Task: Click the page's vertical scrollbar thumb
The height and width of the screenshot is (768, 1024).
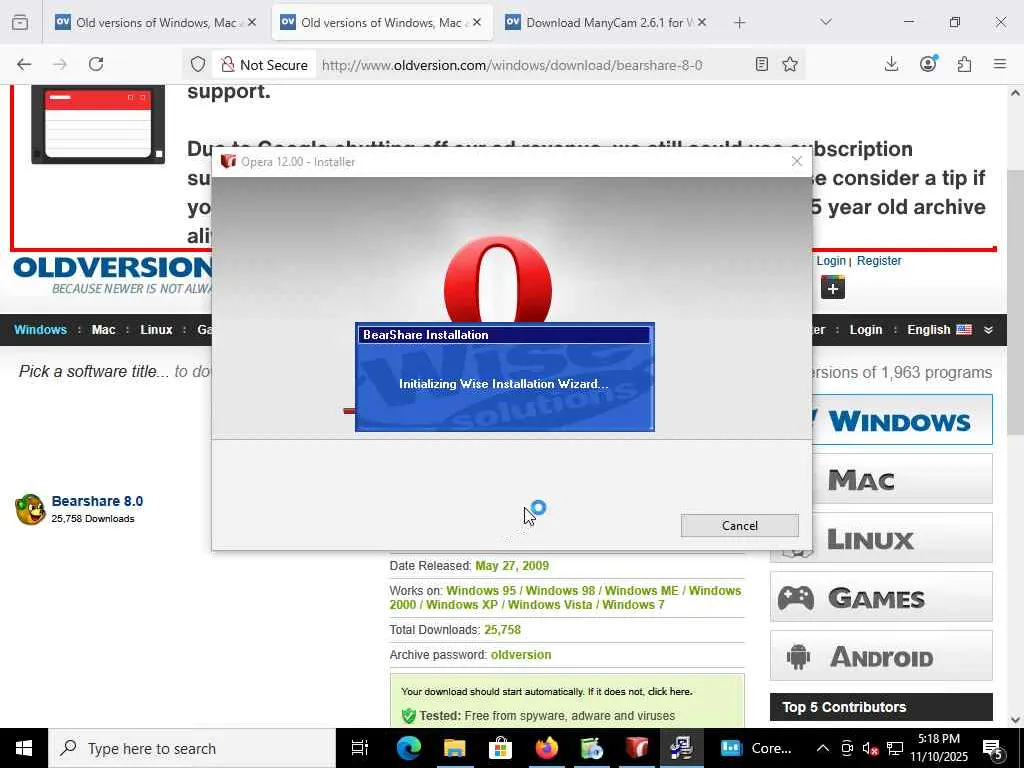Action: [x=1015, y=300]
